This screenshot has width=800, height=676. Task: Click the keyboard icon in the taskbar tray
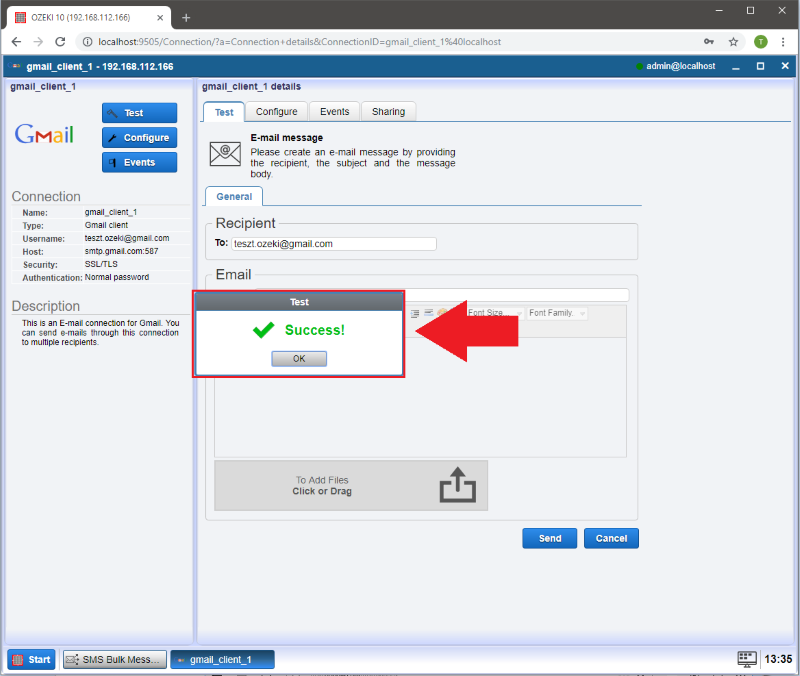click(746, 659)
